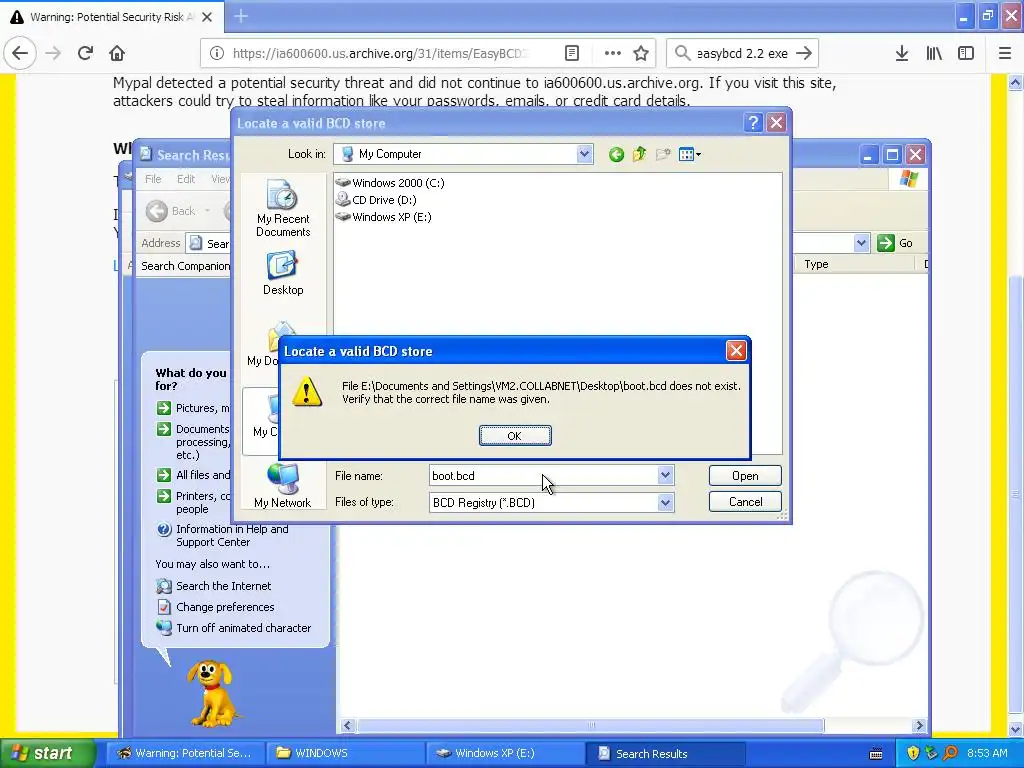The height and width of the screenshot is (768, 1024).
Task: Close the Warning: Potential Security Risk tab
Action: pos(207,17)
